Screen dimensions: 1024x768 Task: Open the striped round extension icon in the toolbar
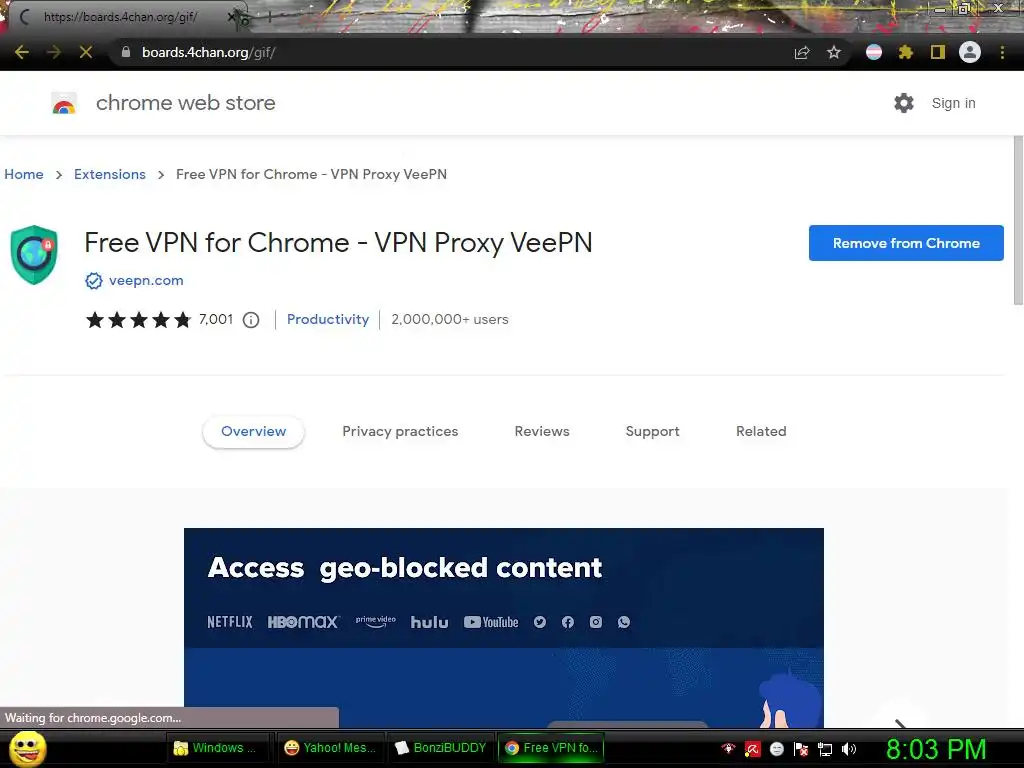point(874,52)
